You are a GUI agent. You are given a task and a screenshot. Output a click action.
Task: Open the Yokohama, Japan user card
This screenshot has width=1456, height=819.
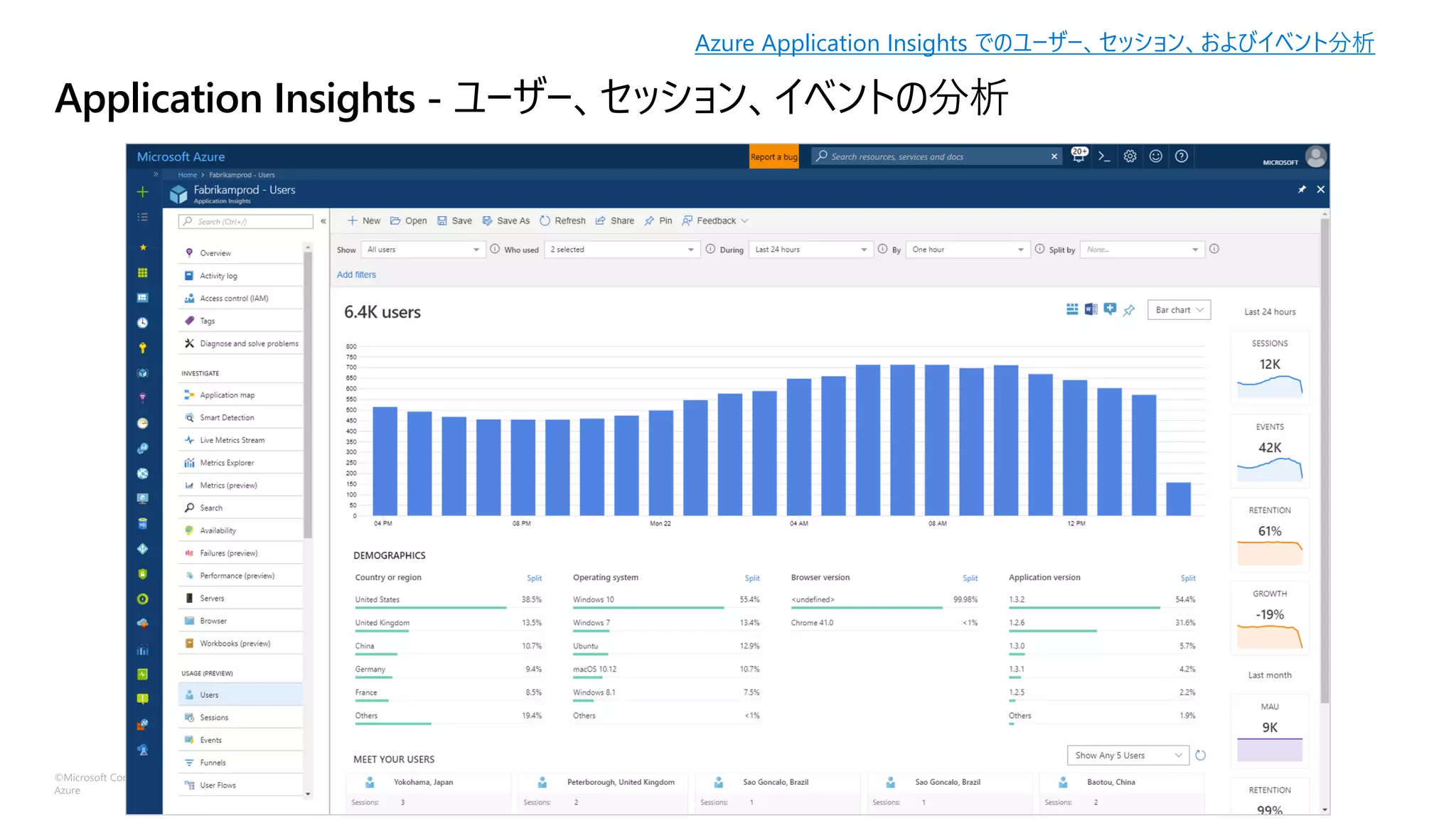(x=428, y=793)
